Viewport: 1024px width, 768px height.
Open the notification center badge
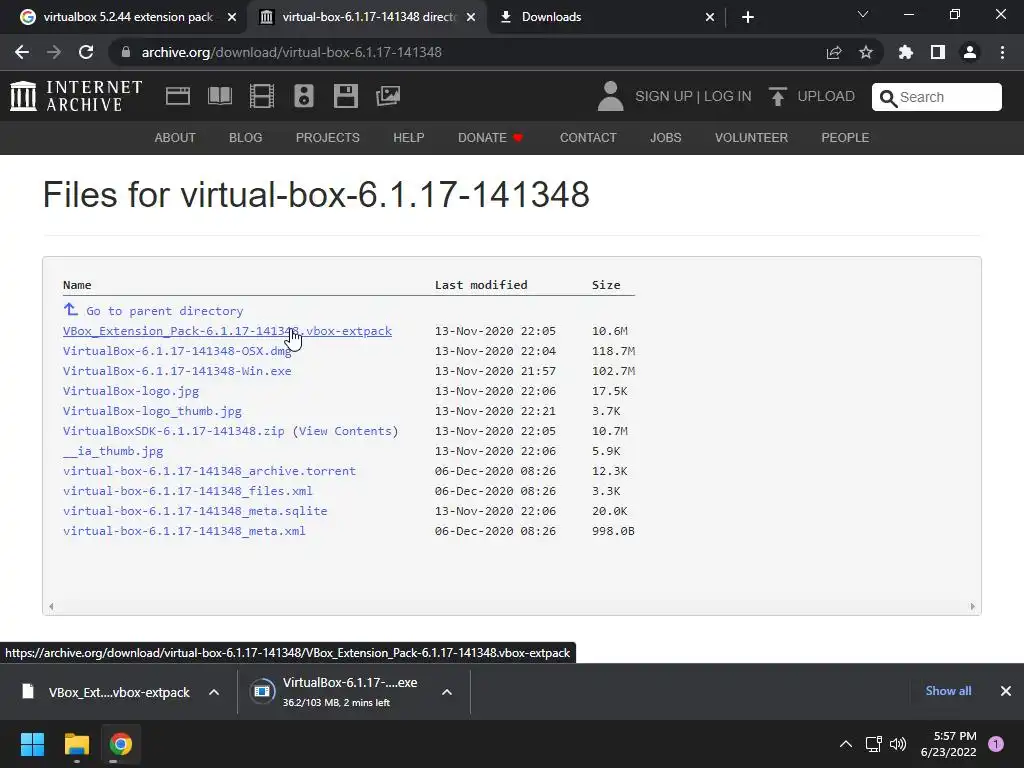[996, 744]
